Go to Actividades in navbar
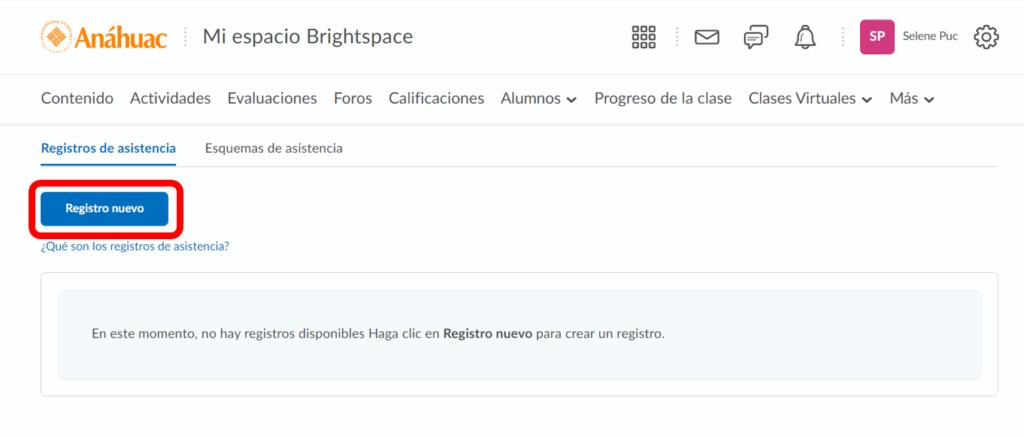 pyautogui.click(x=170, y=98)
